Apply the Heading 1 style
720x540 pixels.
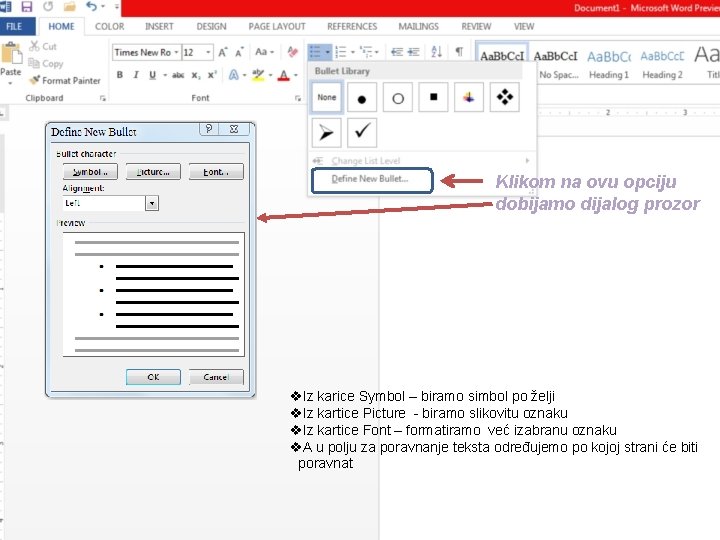point(608,64)
